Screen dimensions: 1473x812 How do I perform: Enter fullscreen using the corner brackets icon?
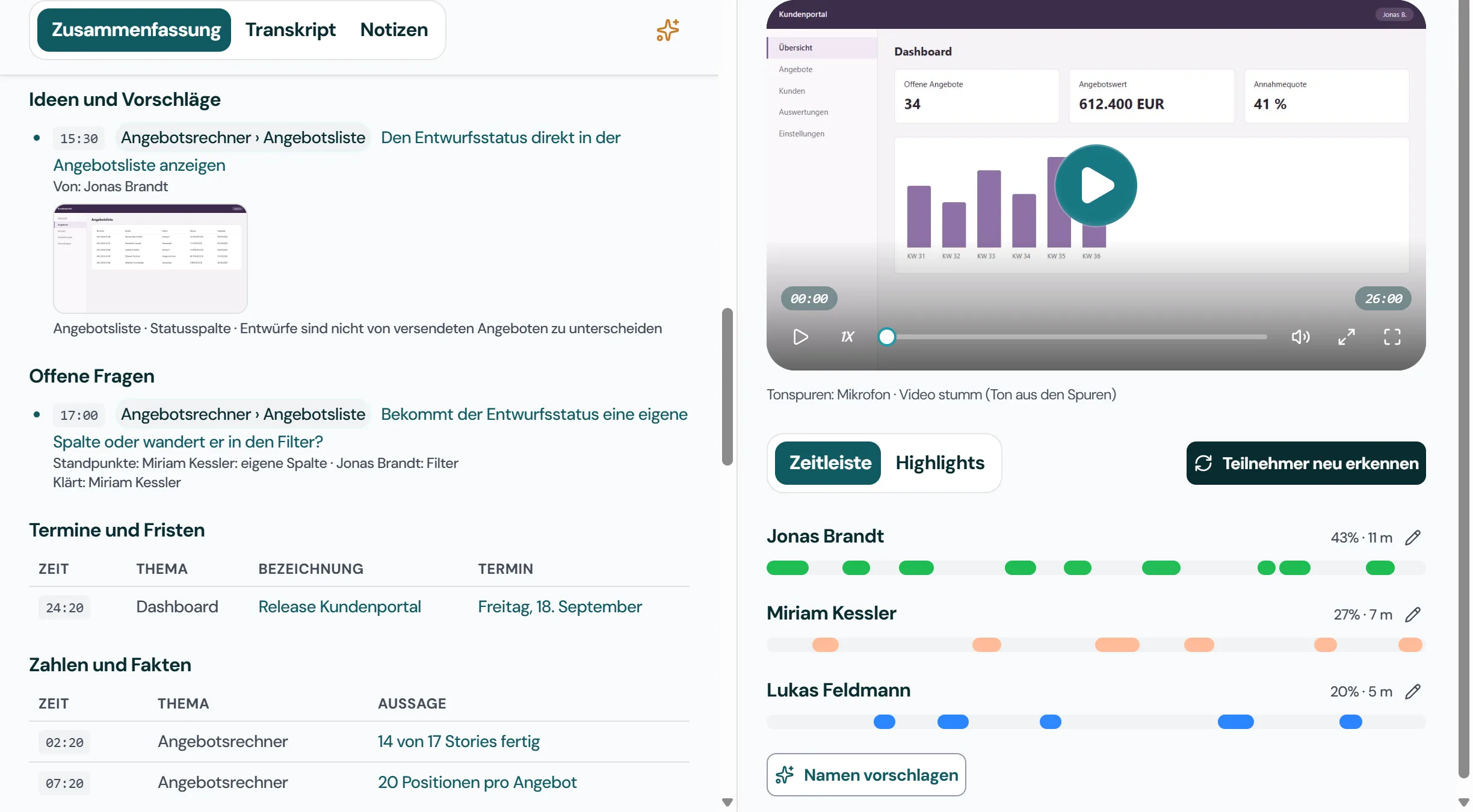tap(1392, 337)
